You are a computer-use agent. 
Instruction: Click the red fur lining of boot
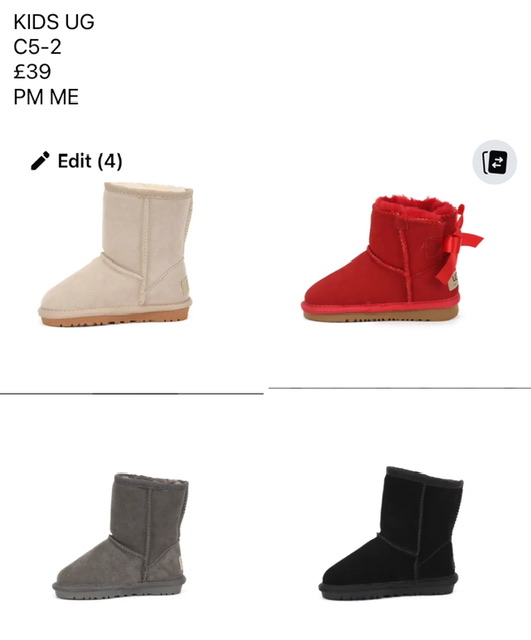tap(412, 207)
